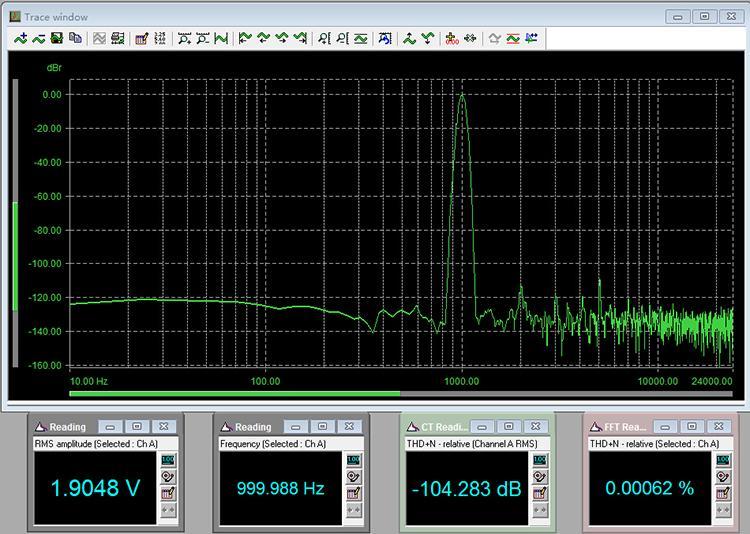750x534 pixels.
Task: Click the 999.988 Hz frequency readout
Action: click(x=280, y=489)
